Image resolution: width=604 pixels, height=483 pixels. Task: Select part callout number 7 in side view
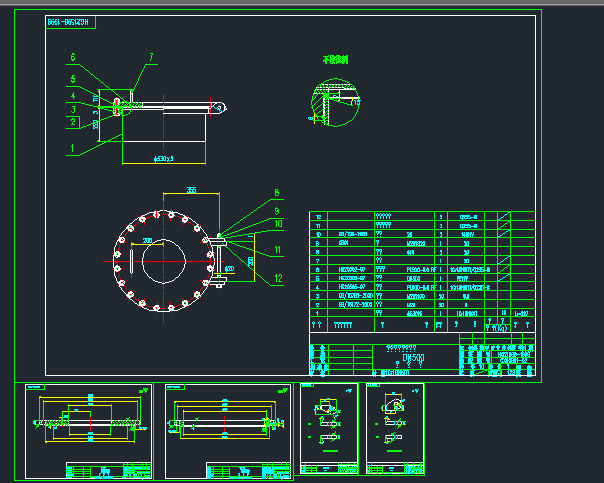point(152,58)
